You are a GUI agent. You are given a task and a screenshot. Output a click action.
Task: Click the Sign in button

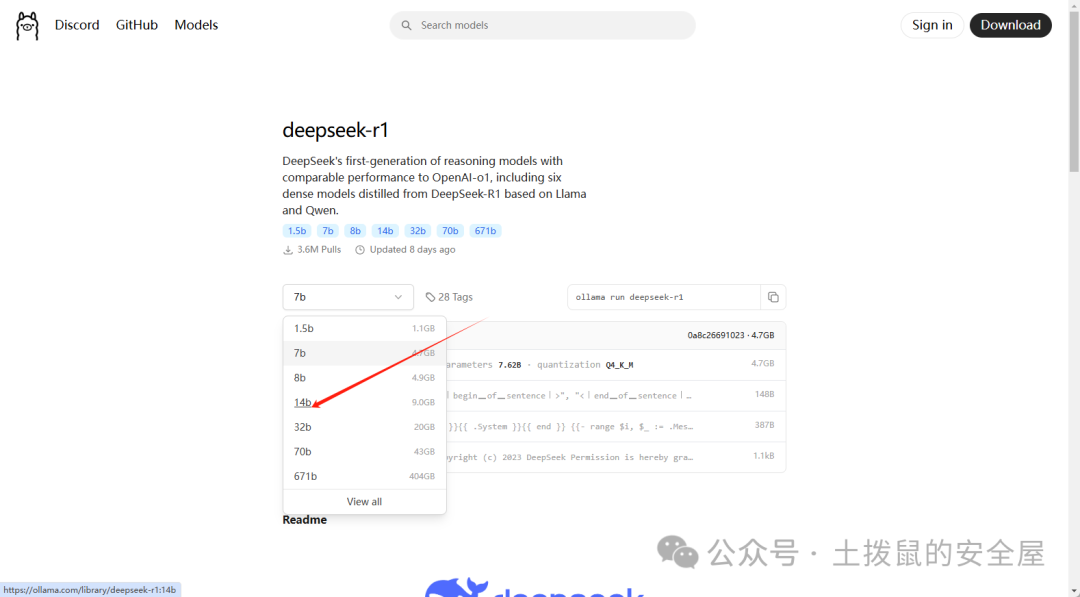932,25
